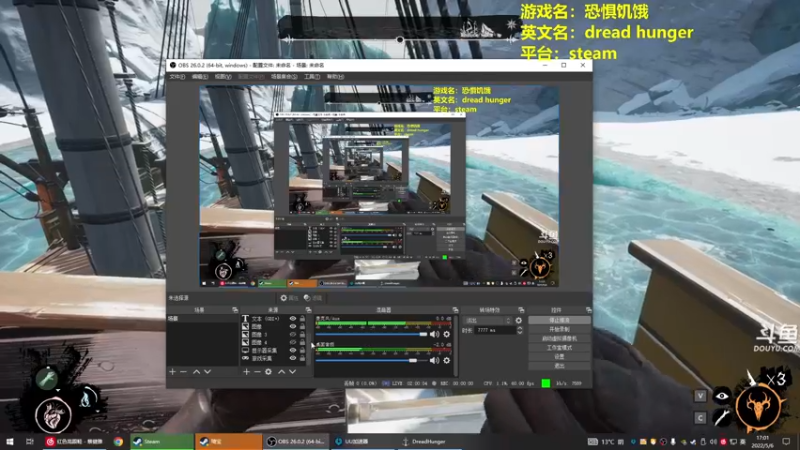
Task: Adjust the microphone volume slider
Action: [371, 334]
